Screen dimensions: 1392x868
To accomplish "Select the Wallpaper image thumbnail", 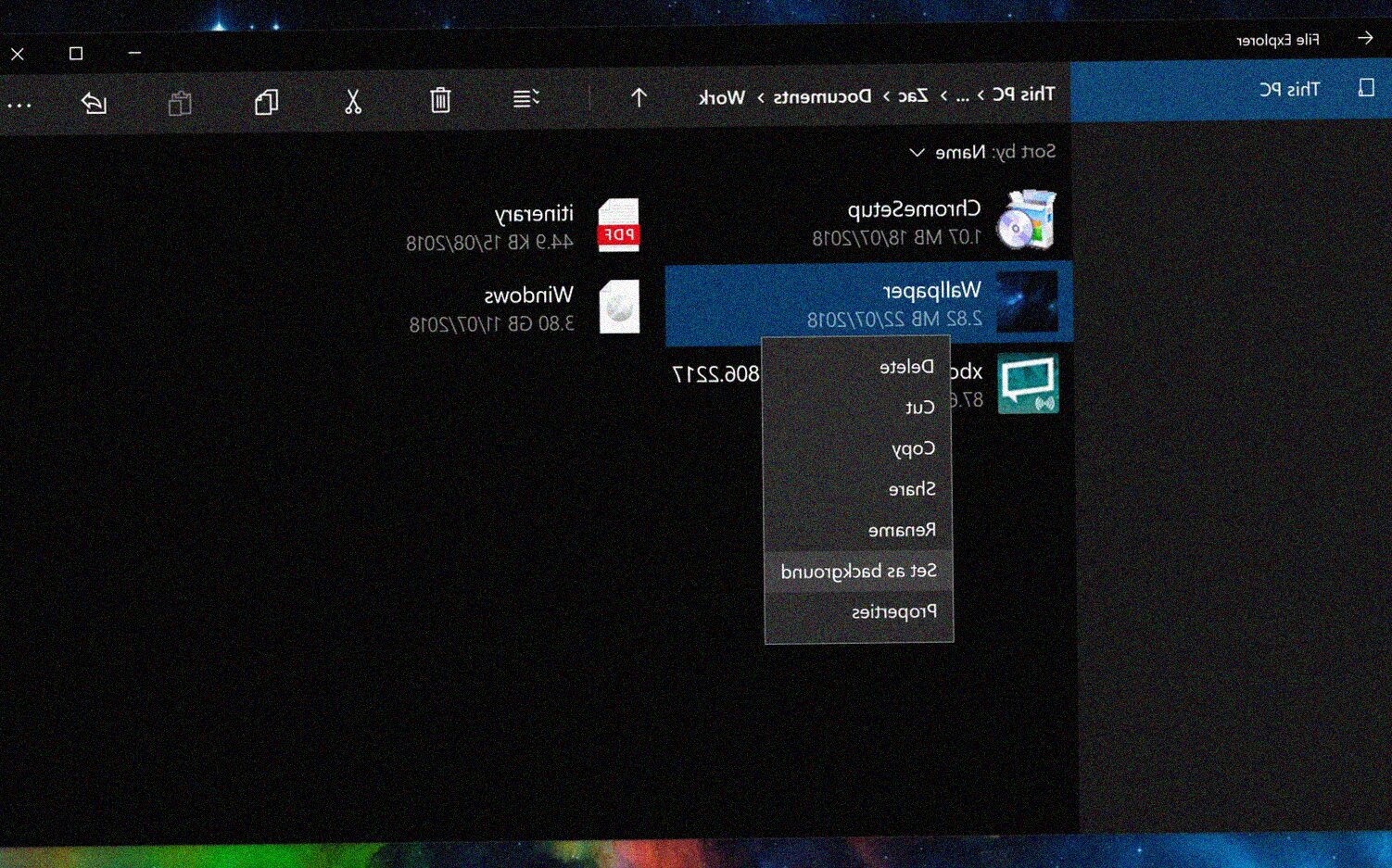I will click(x=1027, y=302).
